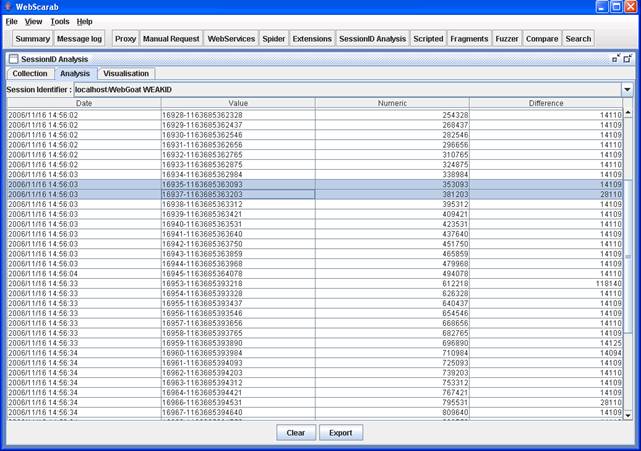641x451 pixels.
Task: Open the File menu
Action: click(x=11, y=21)
